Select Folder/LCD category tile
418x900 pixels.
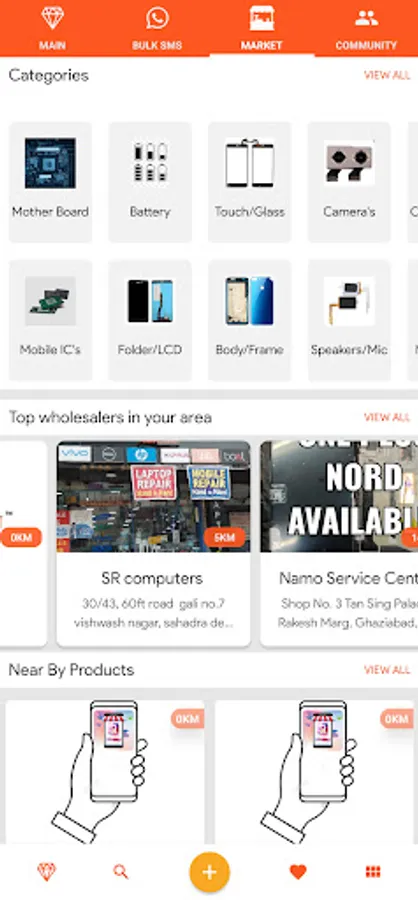point(150,320)
